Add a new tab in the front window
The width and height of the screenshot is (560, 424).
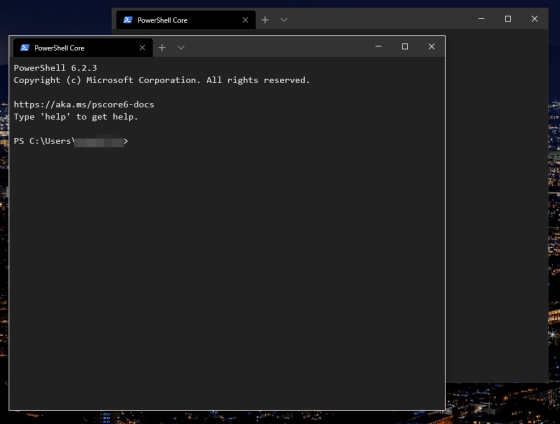pyautogui.click(x=162, y=48)
